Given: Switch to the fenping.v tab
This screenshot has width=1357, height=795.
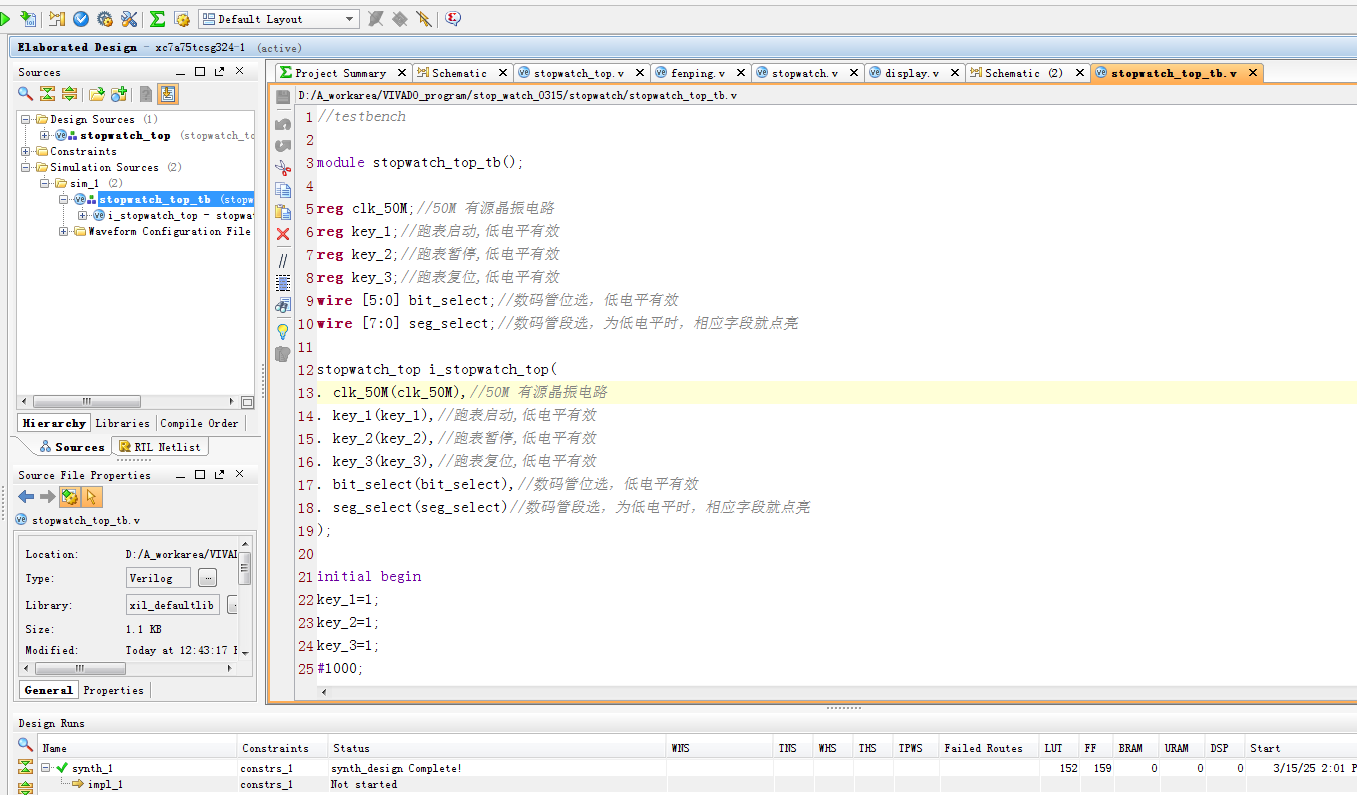Looking at the screenshot, I should pyautogui.click(x=698, y=73).
